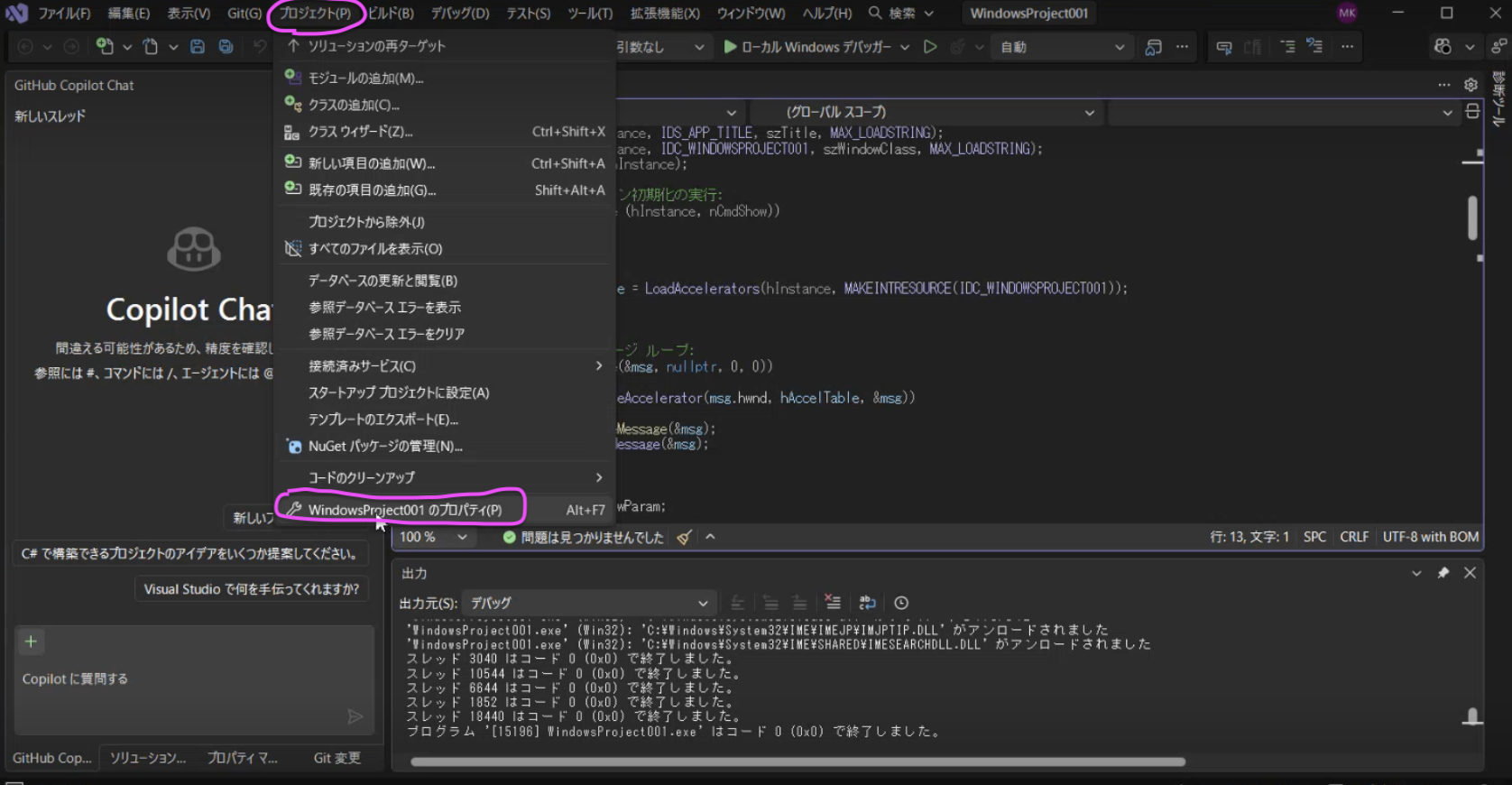
Task: Select WindowsProject001 のプロパティ menu item
Action: pyautogui.click(x=446, y=510)
